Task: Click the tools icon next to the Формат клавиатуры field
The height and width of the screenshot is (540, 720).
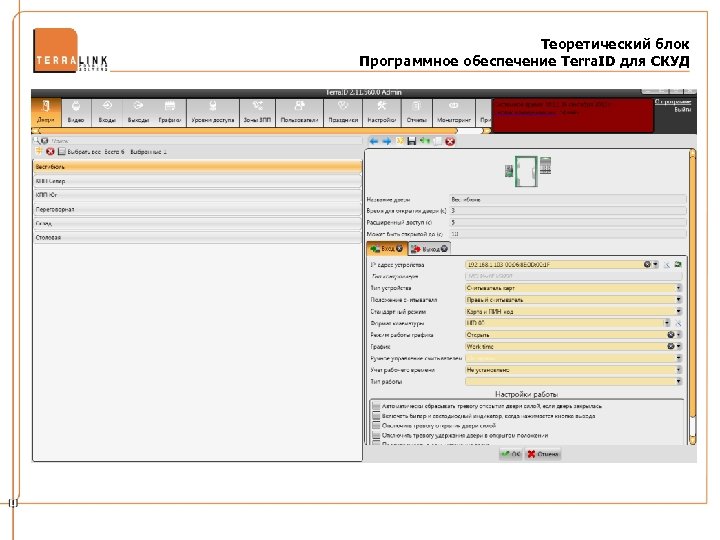Action: tap(678, 323)
